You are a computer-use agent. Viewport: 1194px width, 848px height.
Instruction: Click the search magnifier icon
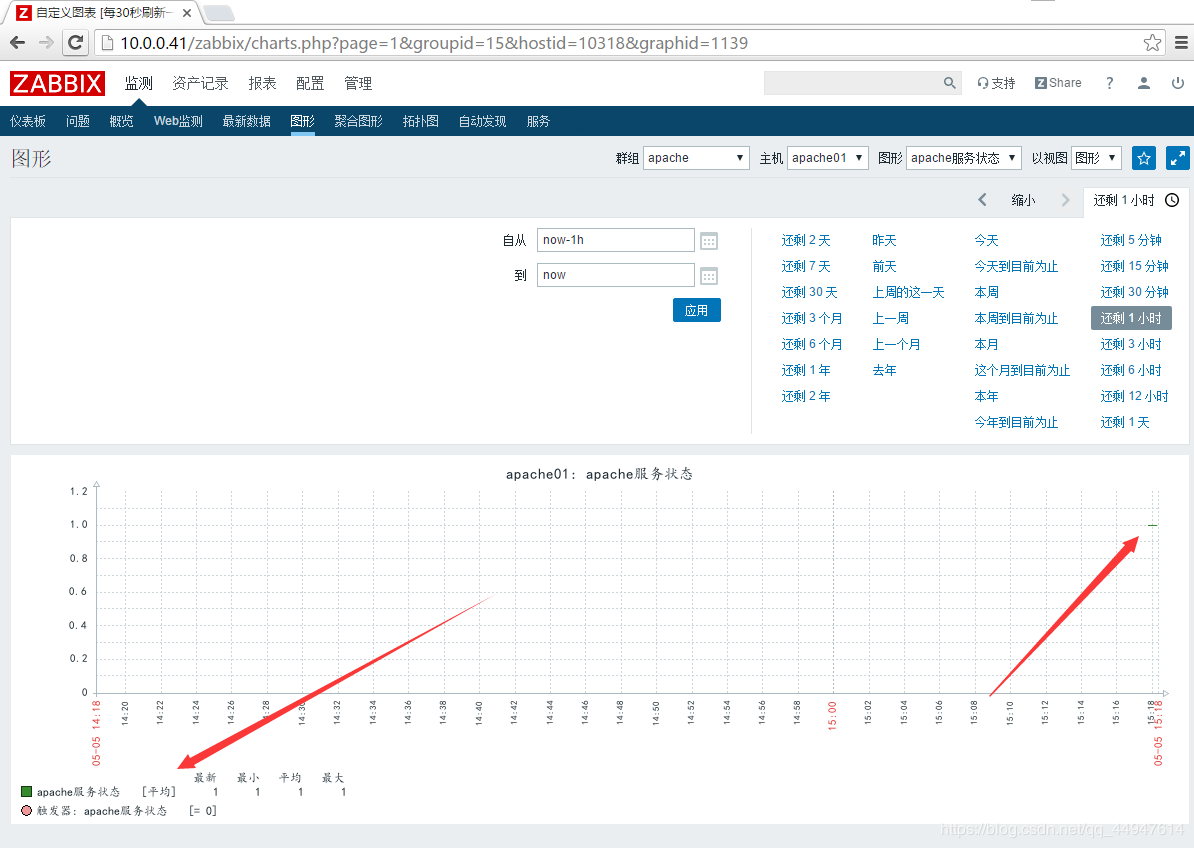tap(950, 83)
